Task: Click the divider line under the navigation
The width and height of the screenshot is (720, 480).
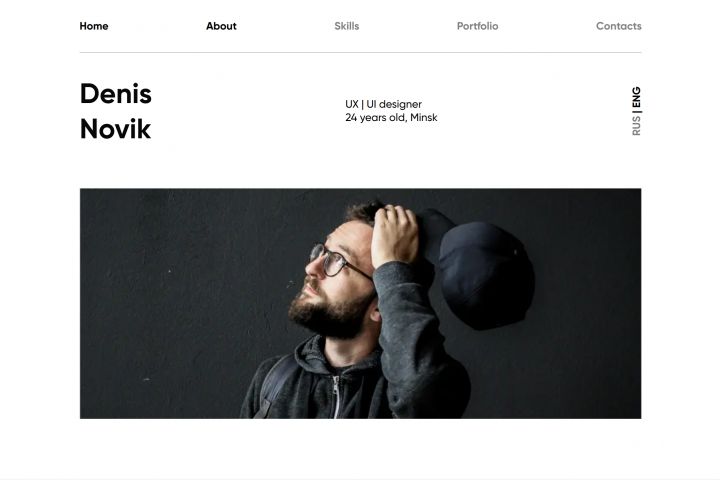Action: (x=360, y=52)
